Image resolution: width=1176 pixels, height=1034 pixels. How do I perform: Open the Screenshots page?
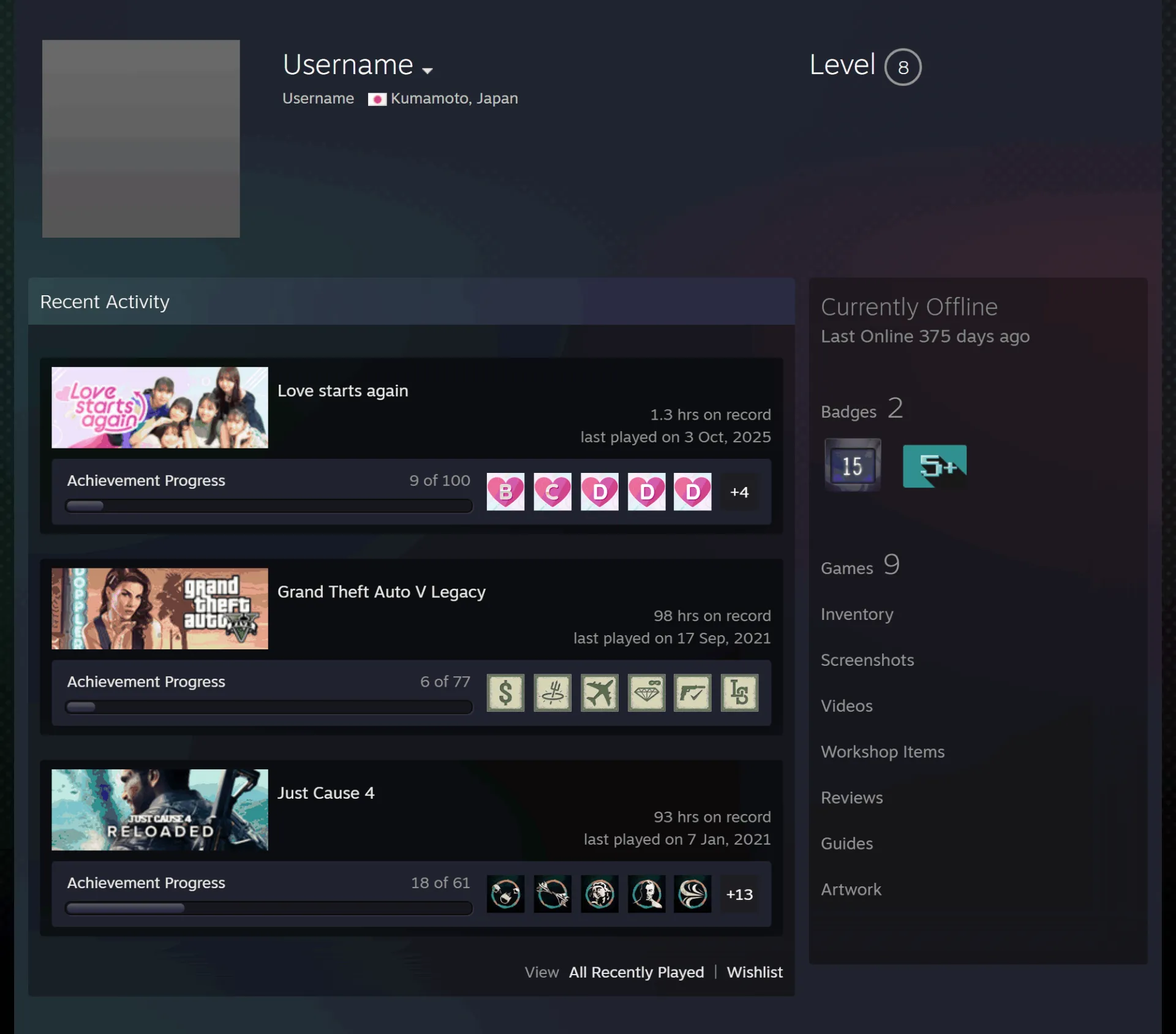867,660
